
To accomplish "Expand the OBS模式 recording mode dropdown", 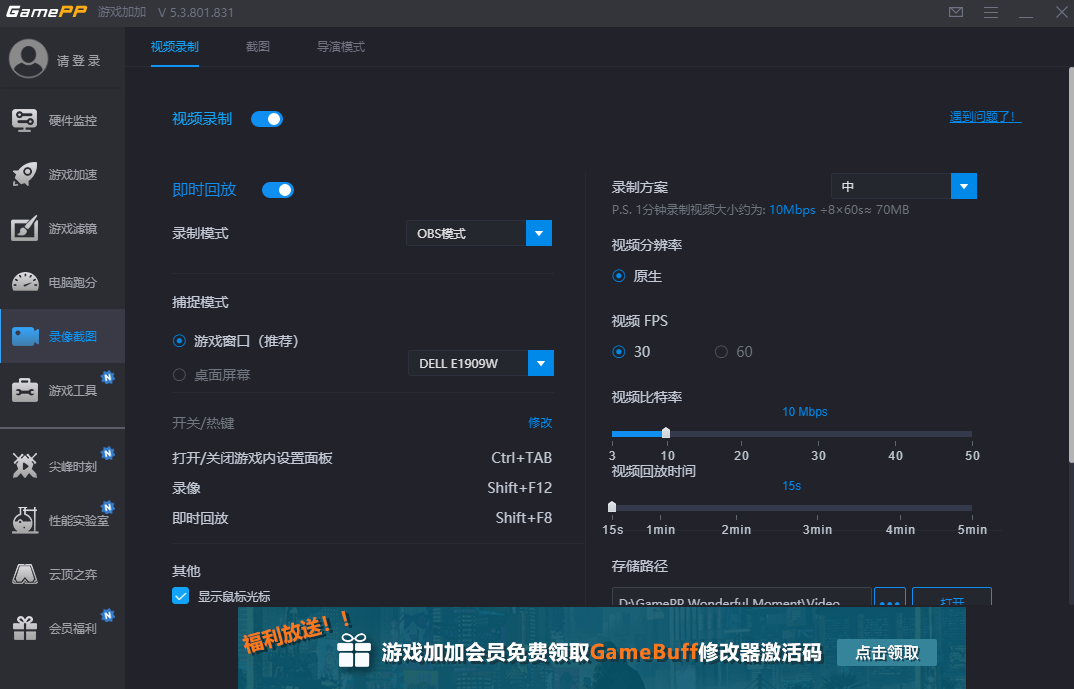I will (539, 233).
